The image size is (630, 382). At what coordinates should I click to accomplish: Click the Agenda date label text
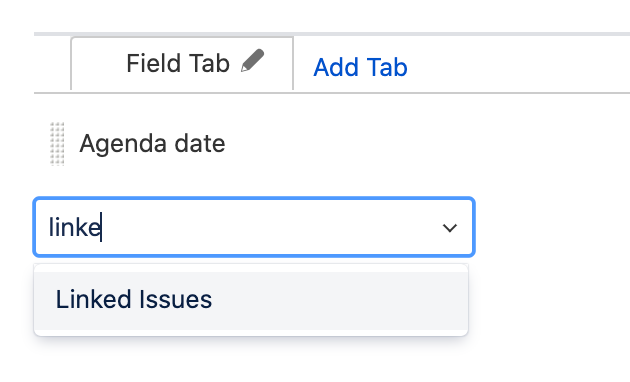(152, 144)
